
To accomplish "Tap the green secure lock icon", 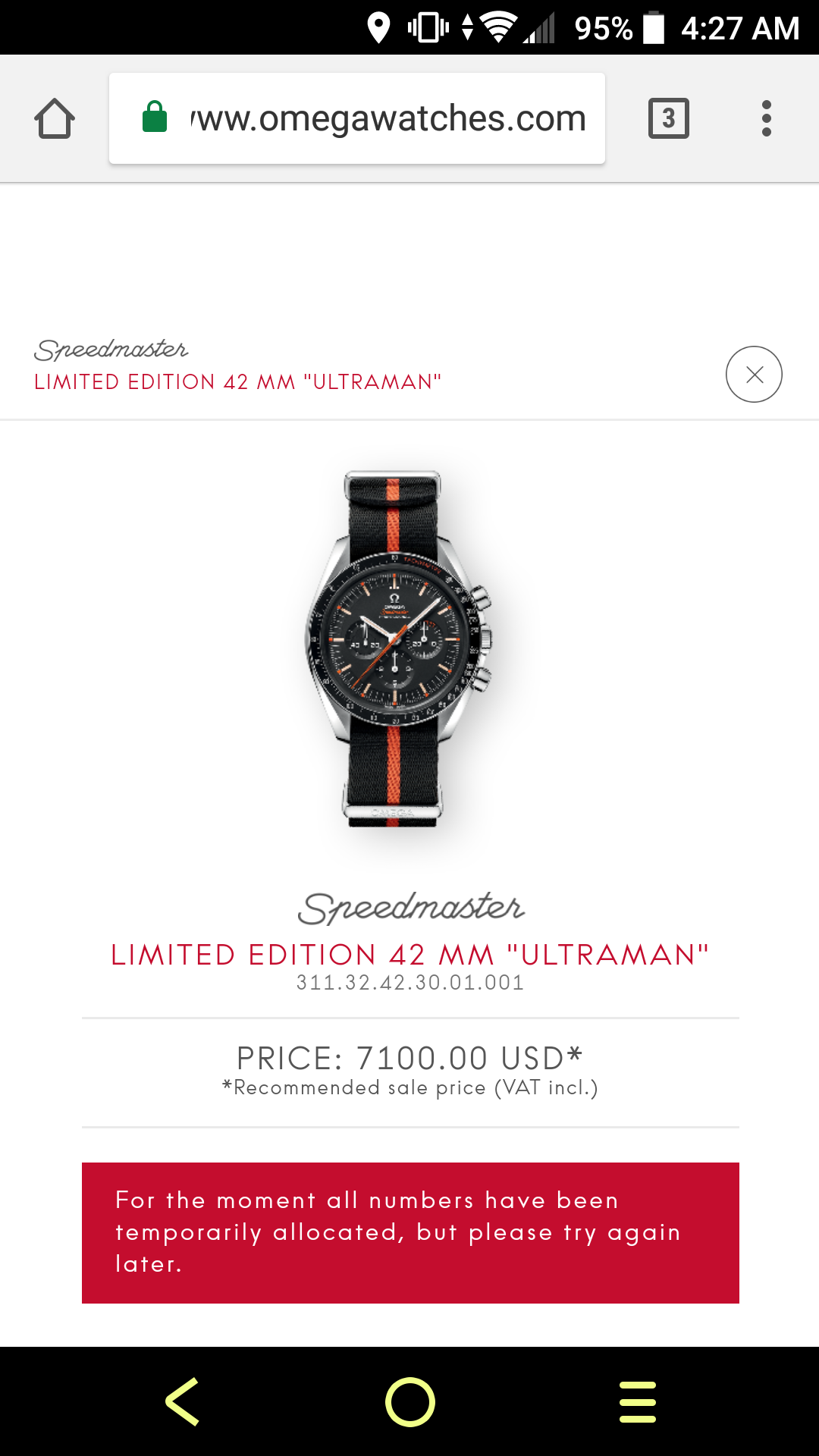I will (155, 117).
